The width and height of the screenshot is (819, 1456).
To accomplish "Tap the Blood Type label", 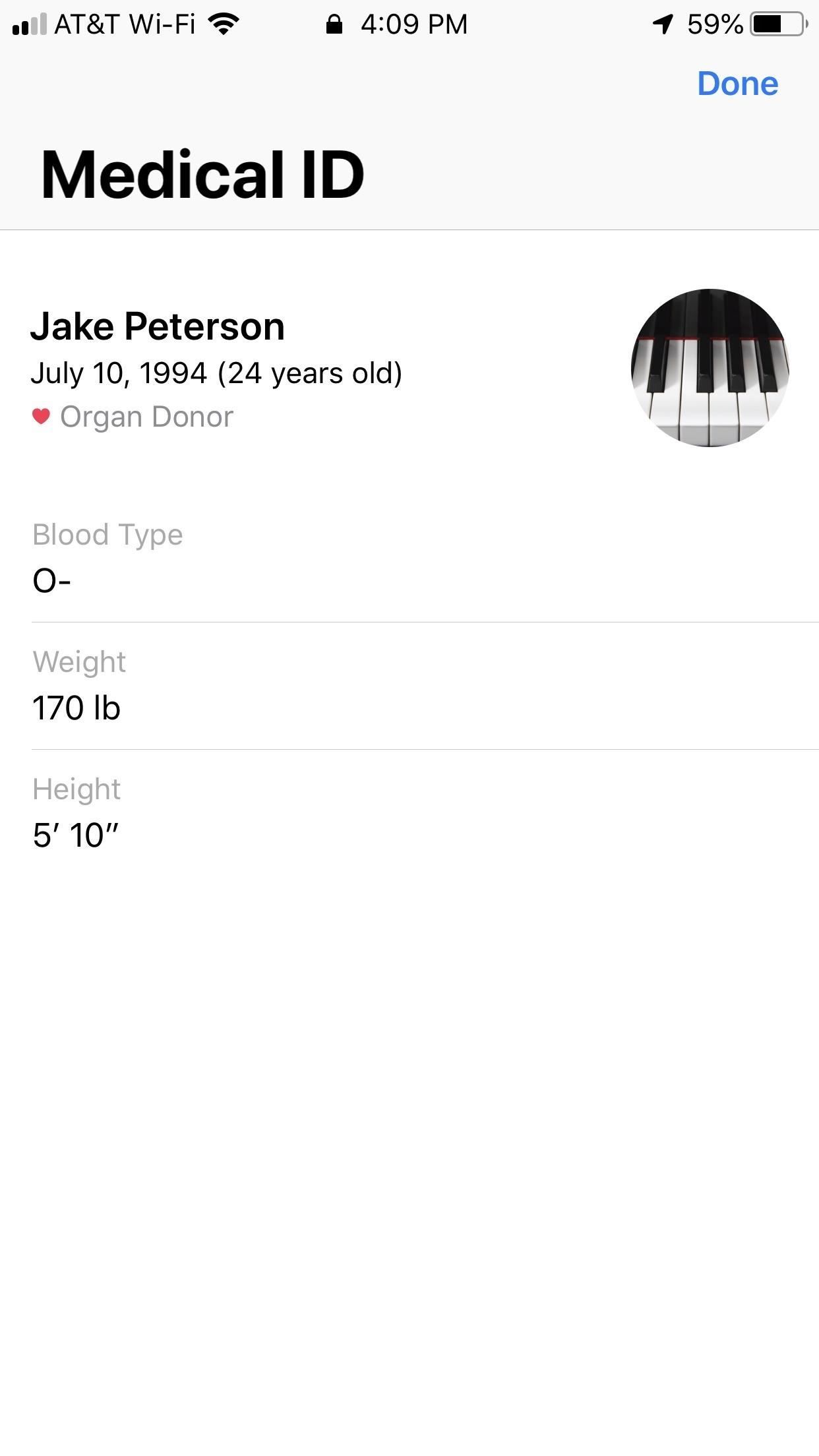I will point(107,535).
